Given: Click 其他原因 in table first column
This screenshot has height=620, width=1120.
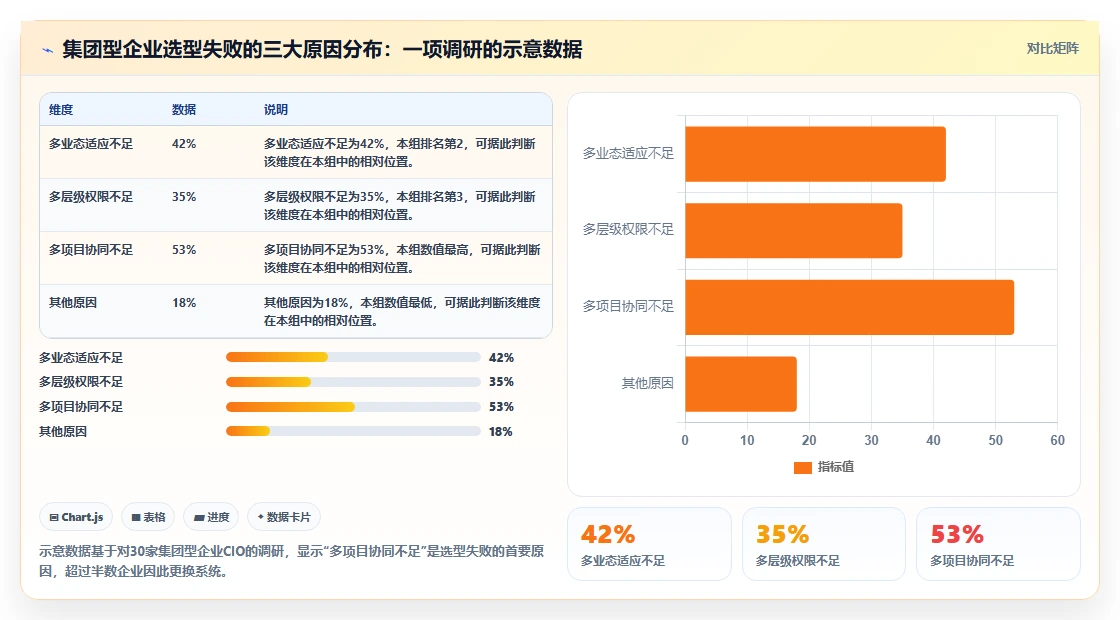Looking at the screenshot, I should point(73,302).
